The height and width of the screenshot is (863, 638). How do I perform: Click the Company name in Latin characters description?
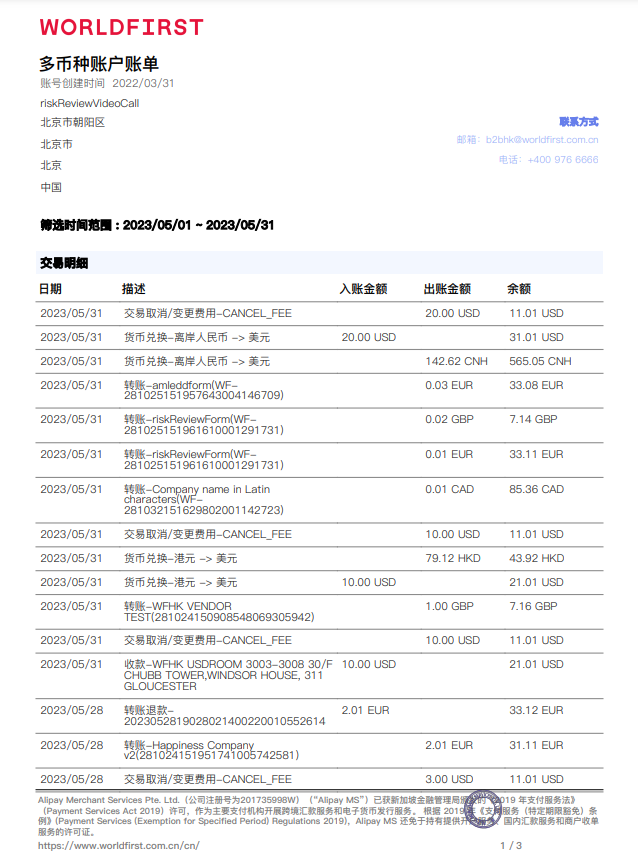(x=204, y=500)
